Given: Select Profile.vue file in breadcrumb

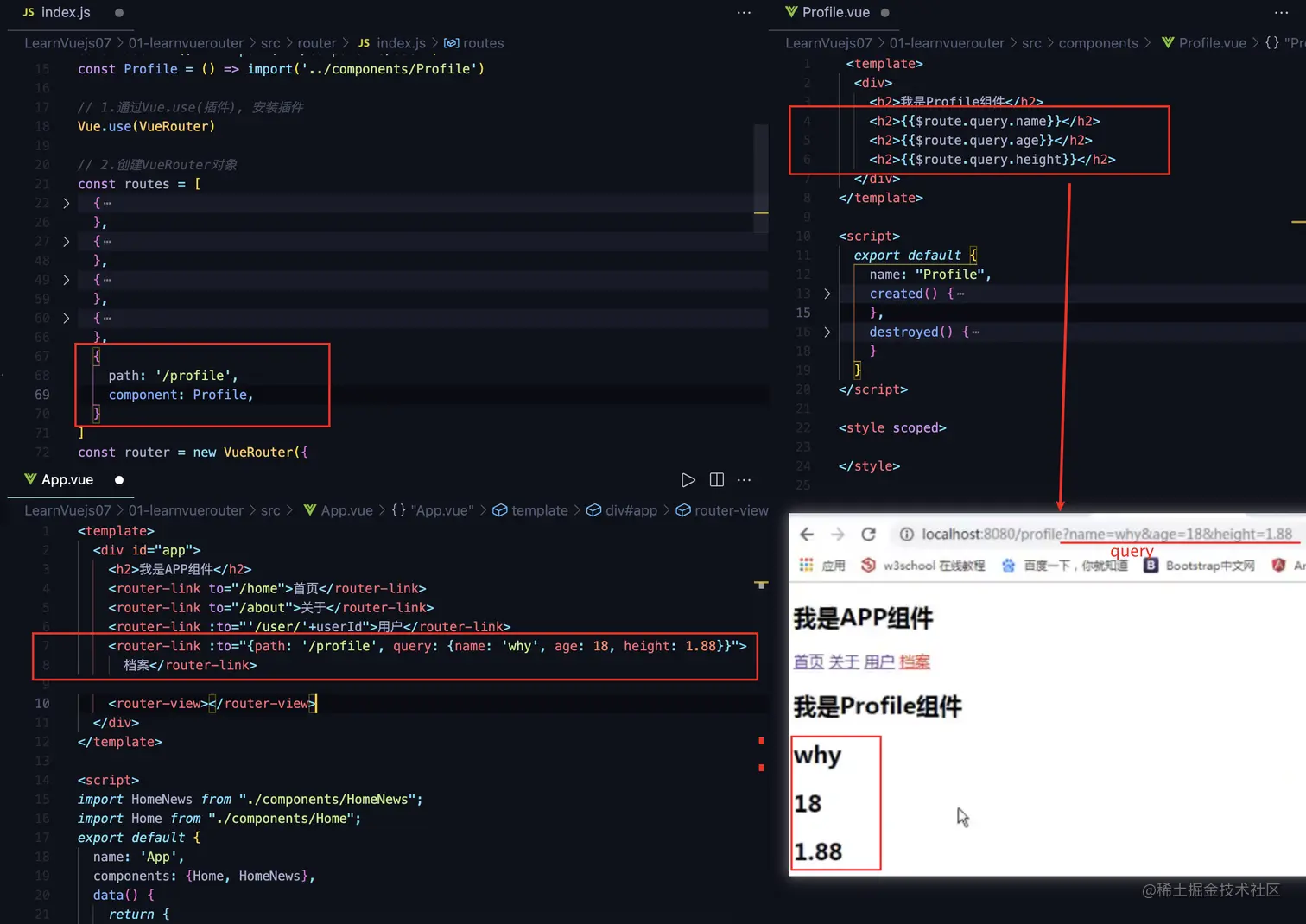Looking at the screenshot, I should [1204, 43].
